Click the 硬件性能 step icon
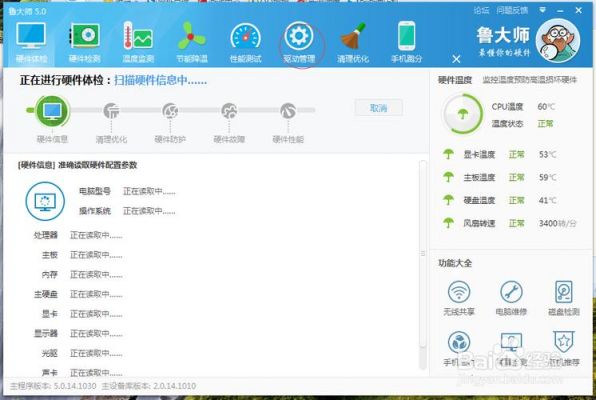The height and width of the screenshot is (400, 596). (x=288, y=111)
